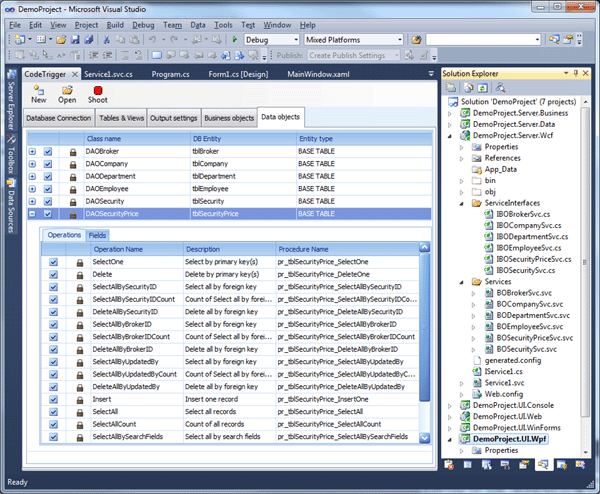Sort by Operation Name column header
Screen dimensions: 600x494
click(x=137, y=249)
